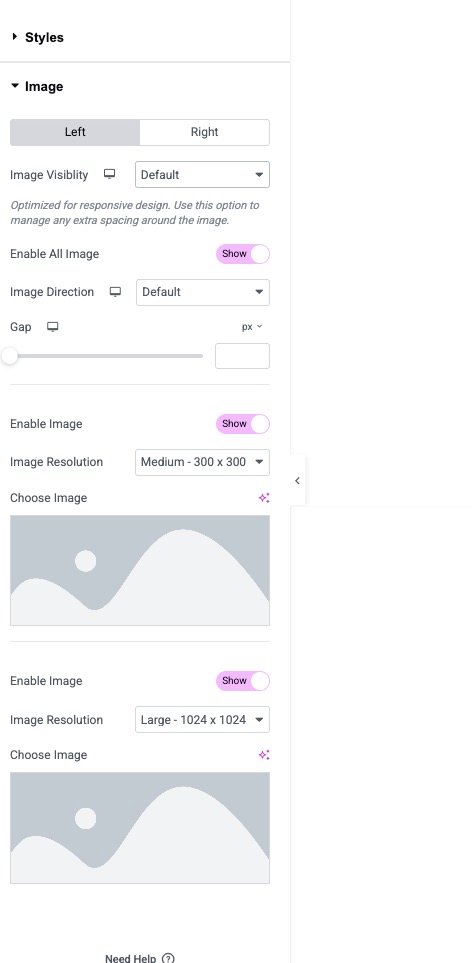
Task: Open the Image Visiblity dropdown
Action: coord(202,174)
